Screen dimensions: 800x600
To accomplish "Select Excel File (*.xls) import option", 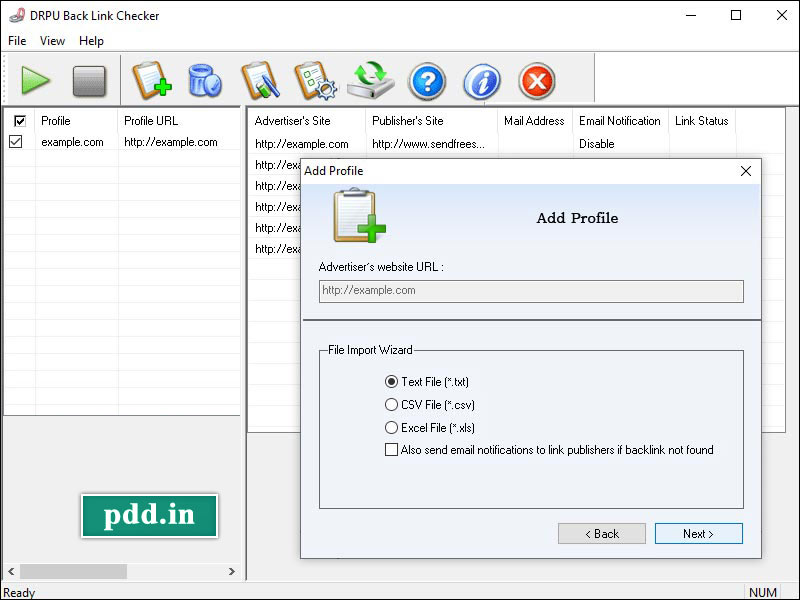I will coord(391,428).
